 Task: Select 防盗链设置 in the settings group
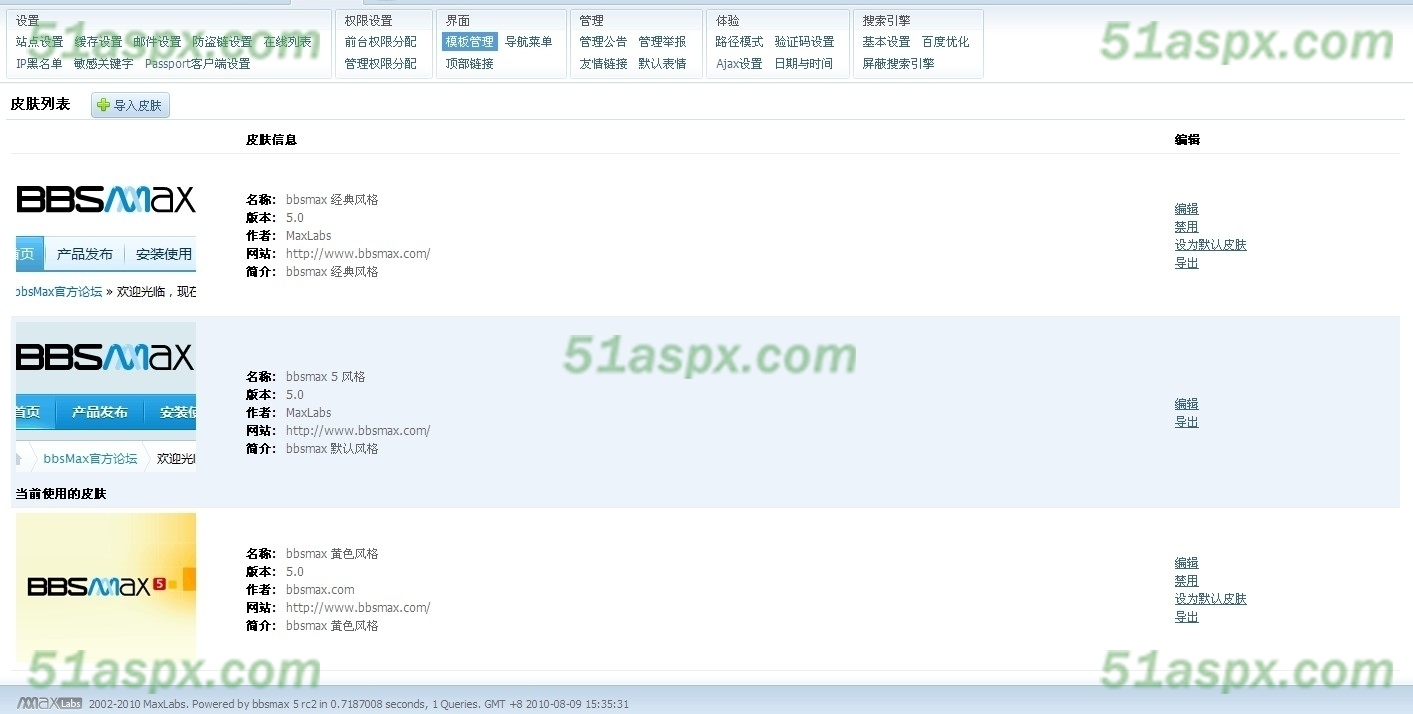point(222,42)
